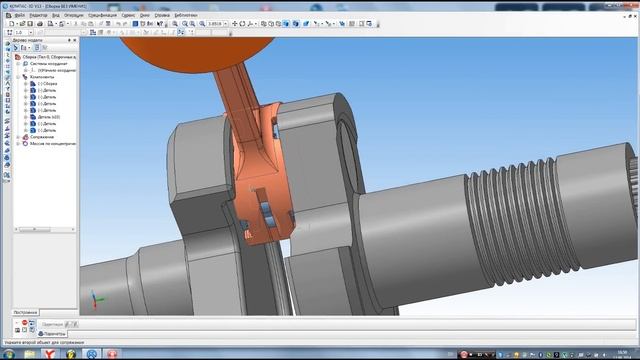This screenshot has width=640, height=360.
Task: Toggle perspective projection icon
Action: click(306, 24)
